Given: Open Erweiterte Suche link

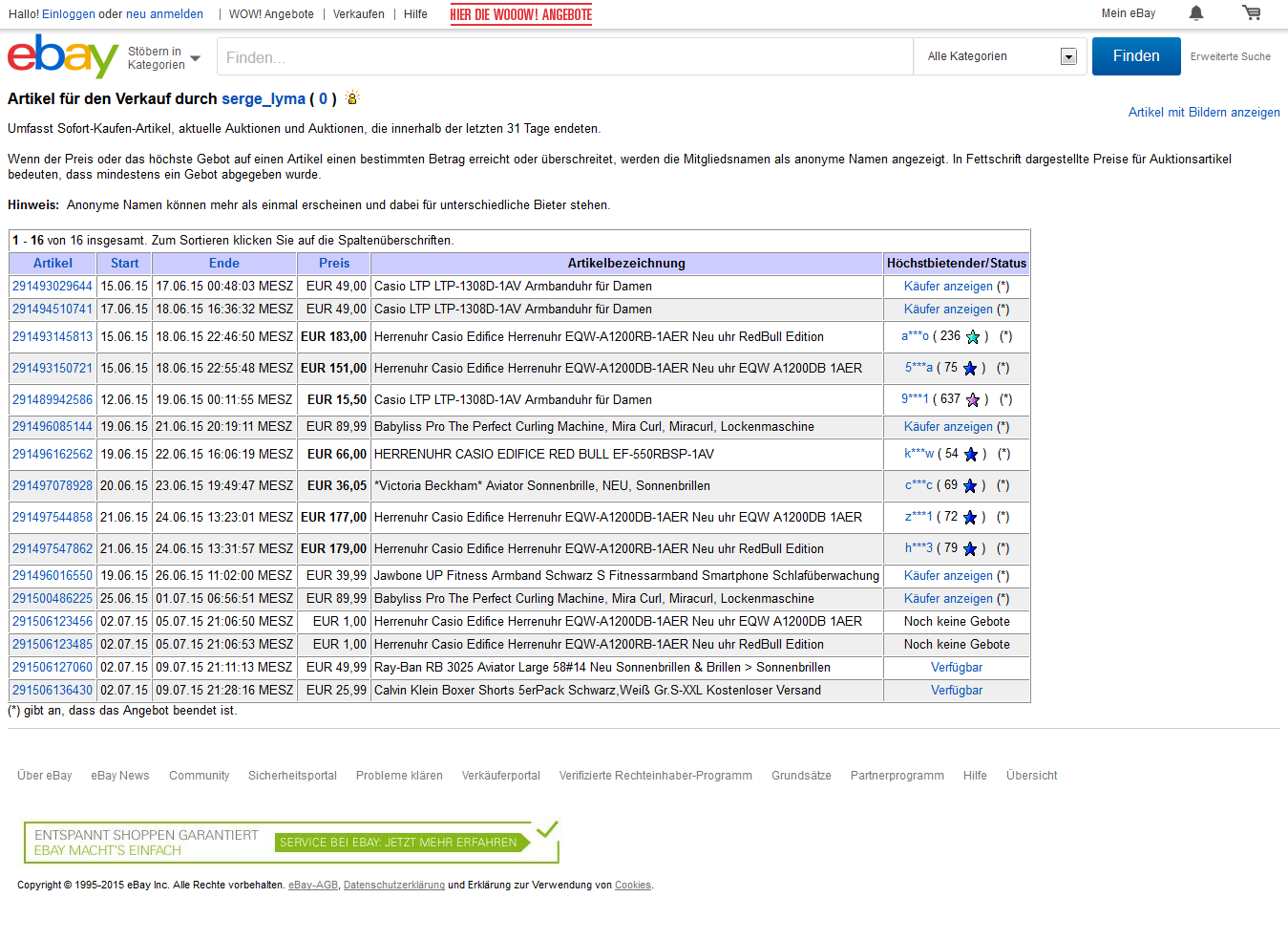Looking at the screenshot, I should pyautogui.click(x=1230, y=56).
